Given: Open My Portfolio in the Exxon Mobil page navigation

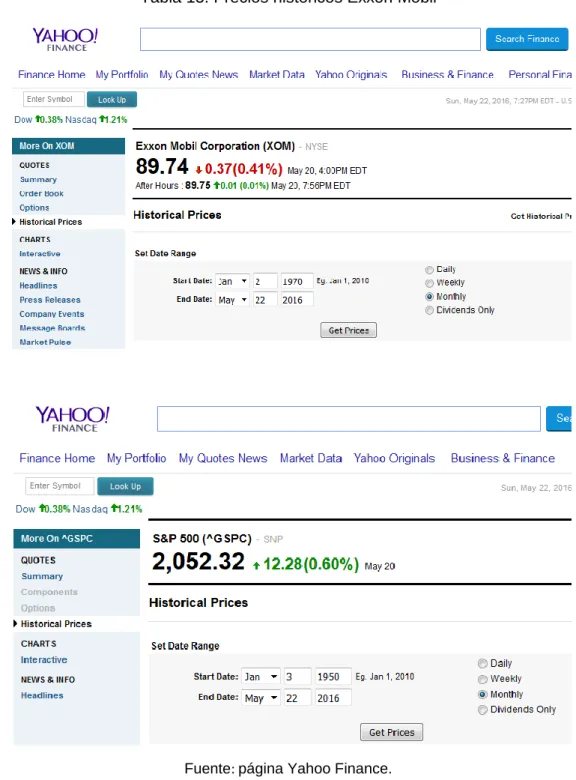Looking at the screenshot, I should (x=122, y=75).
